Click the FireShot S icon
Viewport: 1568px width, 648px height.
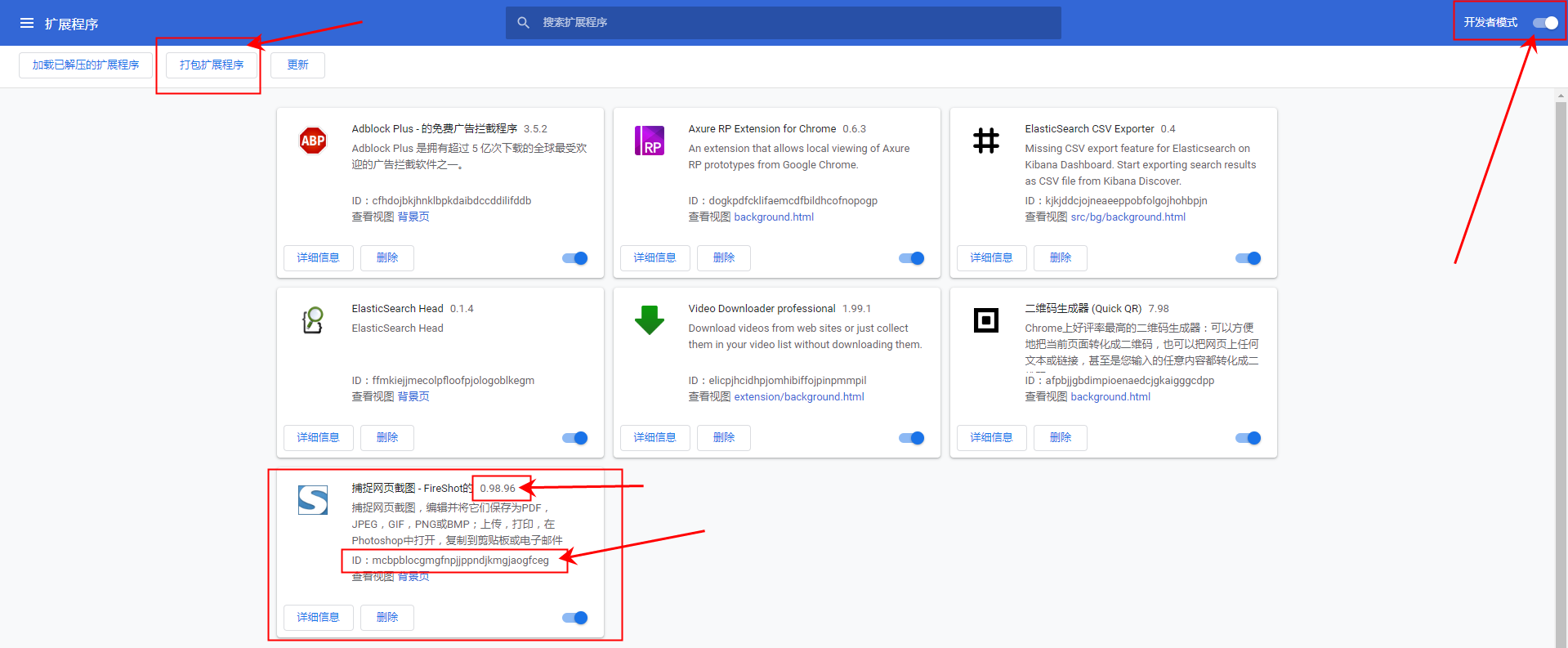click(x=313, y=500)
